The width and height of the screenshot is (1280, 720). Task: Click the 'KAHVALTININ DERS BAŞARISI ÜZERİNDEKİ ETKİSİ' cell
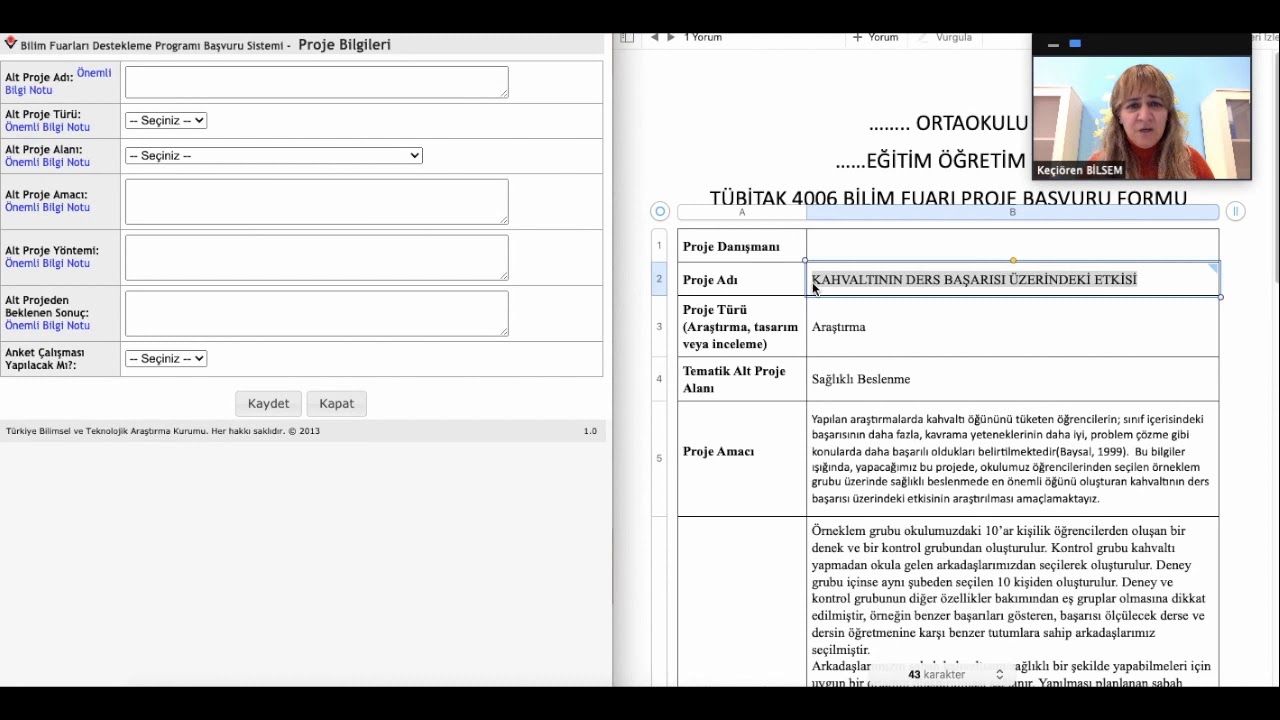pyautogui.click(x=1012, y=279)
